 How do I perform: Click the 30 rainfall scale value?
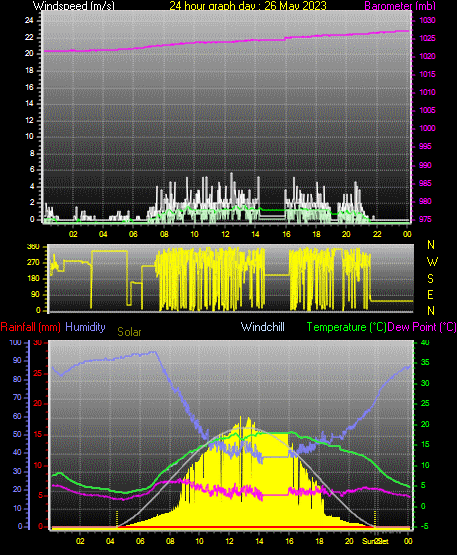[38, 342]
